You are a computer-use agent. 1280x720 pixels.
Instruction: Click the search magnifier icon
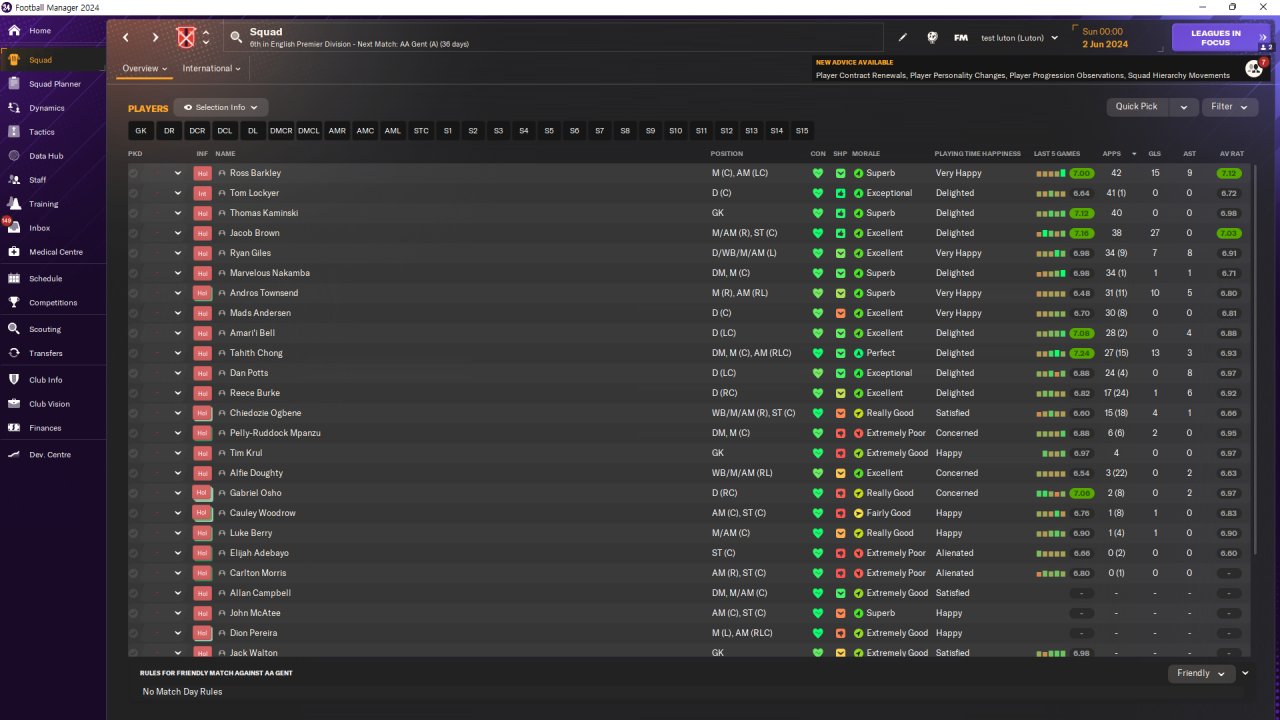[236, 38]
